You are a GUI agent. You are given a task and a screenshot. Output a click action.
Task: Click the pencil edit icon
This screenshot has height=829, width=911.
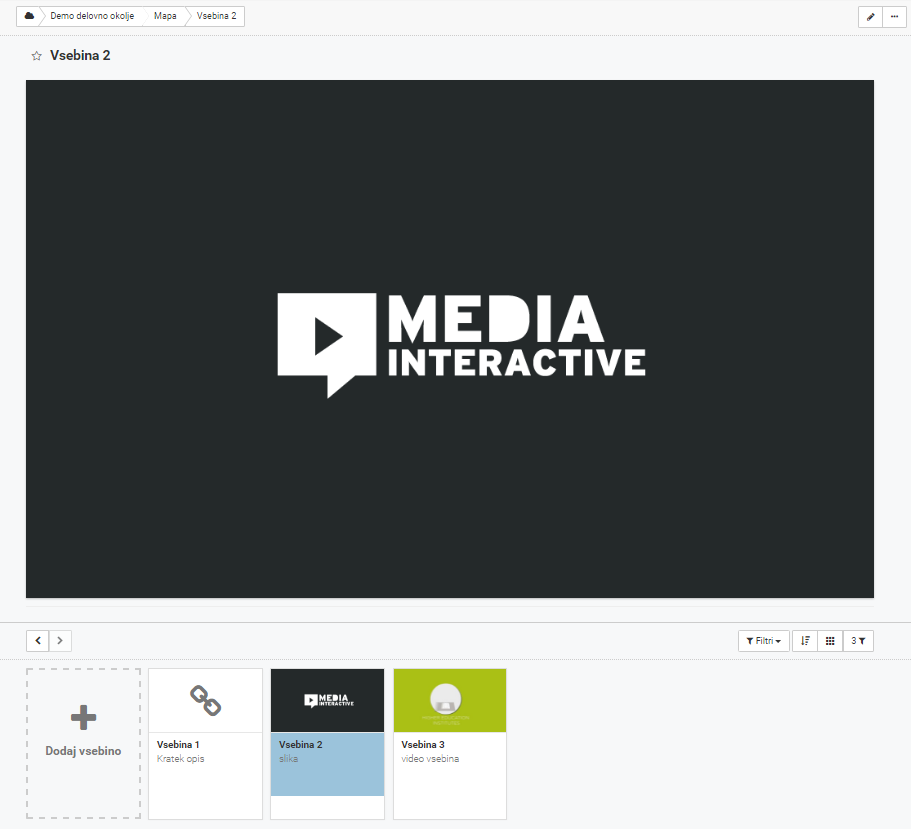[870, 16]
